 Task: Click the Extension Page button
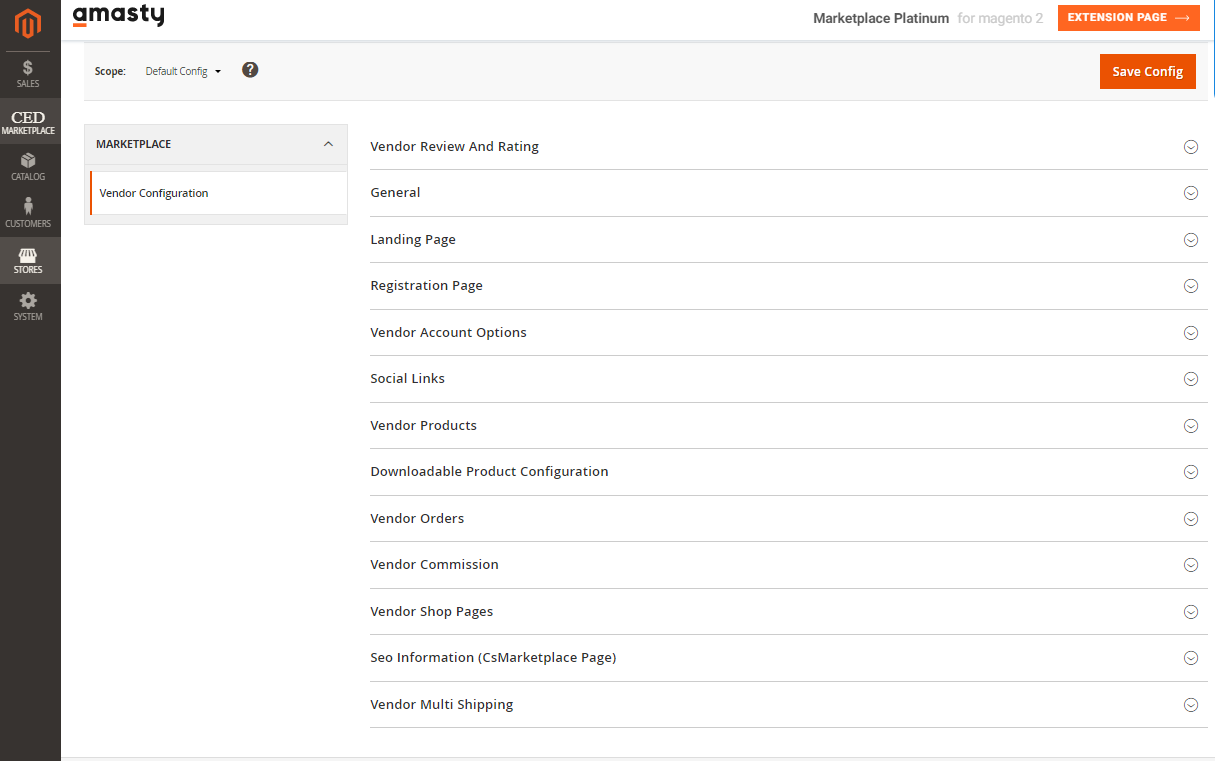[1128, 18]
